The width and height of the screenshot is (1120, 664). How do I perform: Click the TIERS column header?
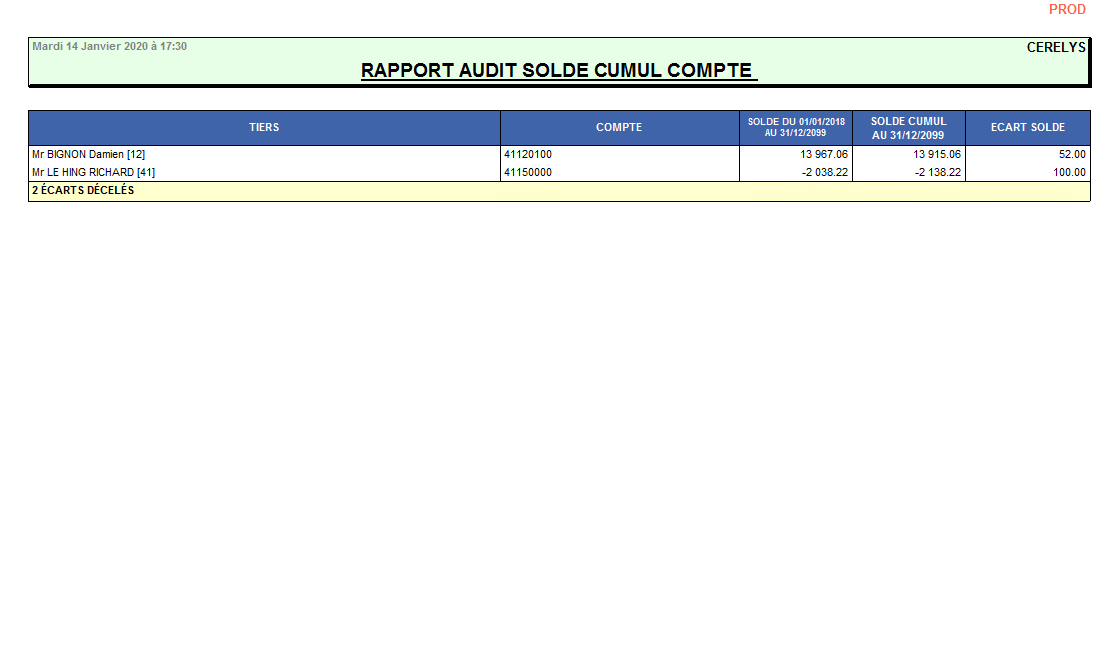click(x=264, y=128)
